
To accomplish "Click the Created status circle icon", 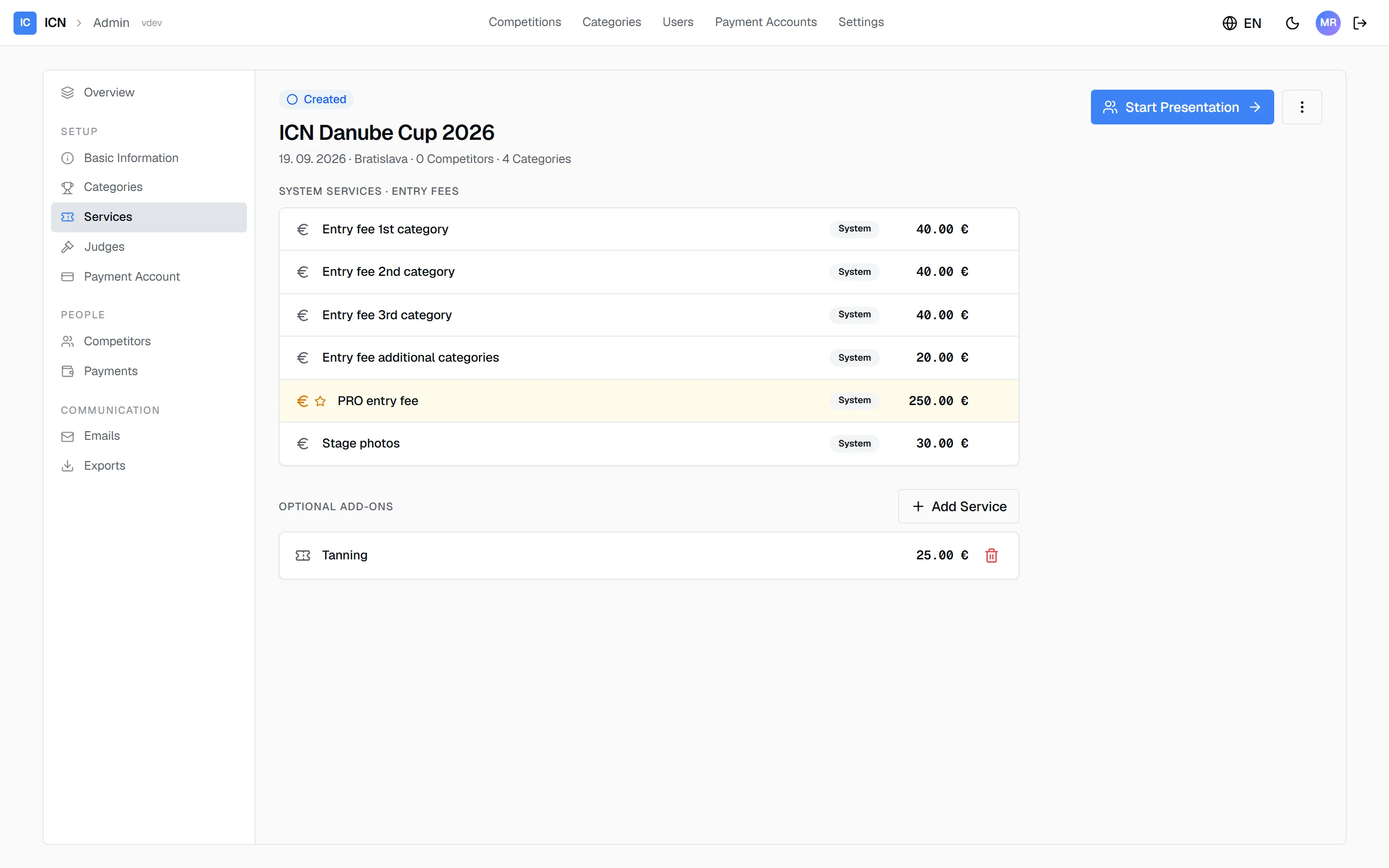I will point(292,99).
